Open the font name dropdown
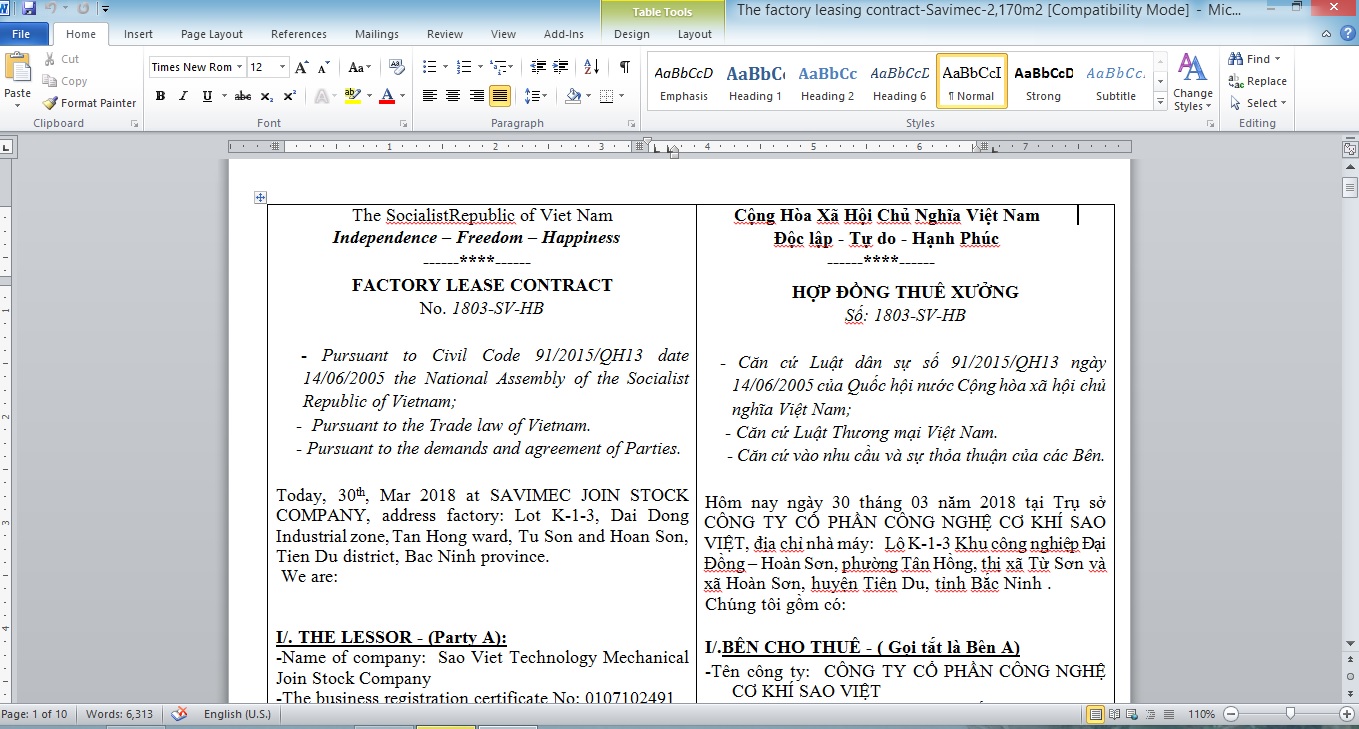Viewport: 1359px width, 729px height. click(239, 67)
